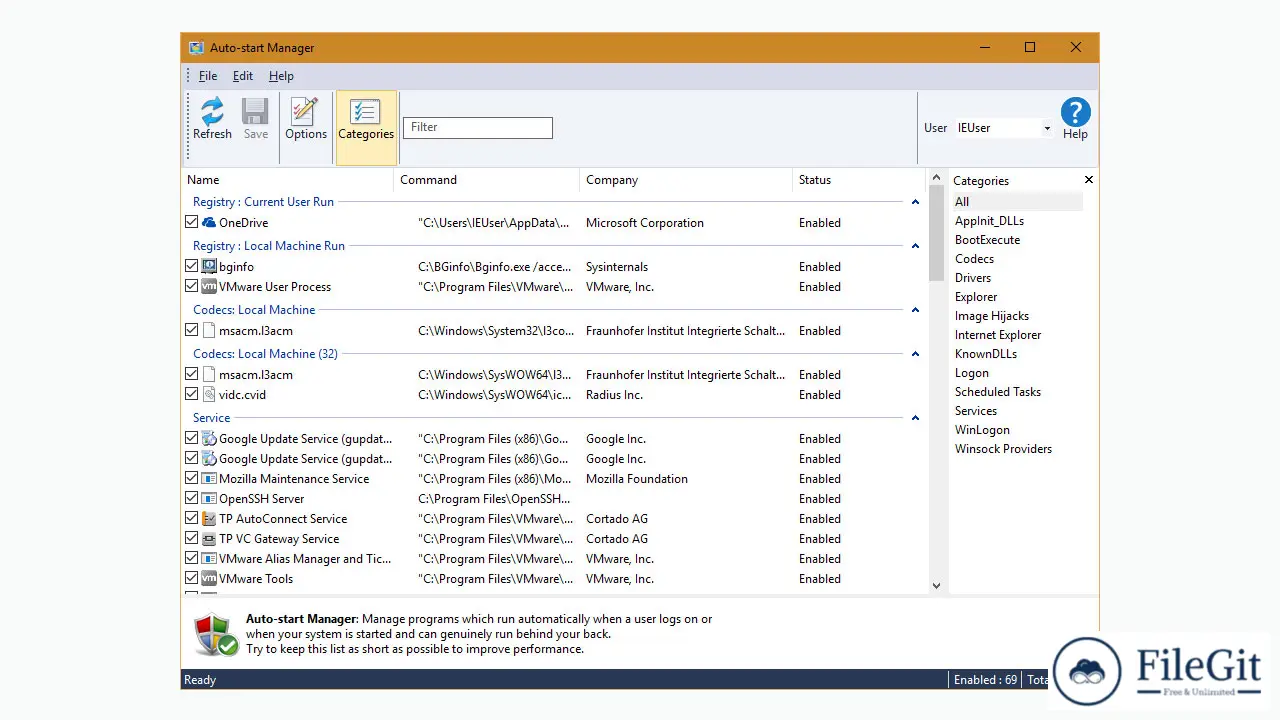
Task: Open the Options toolbar icon
Action: 305,111
